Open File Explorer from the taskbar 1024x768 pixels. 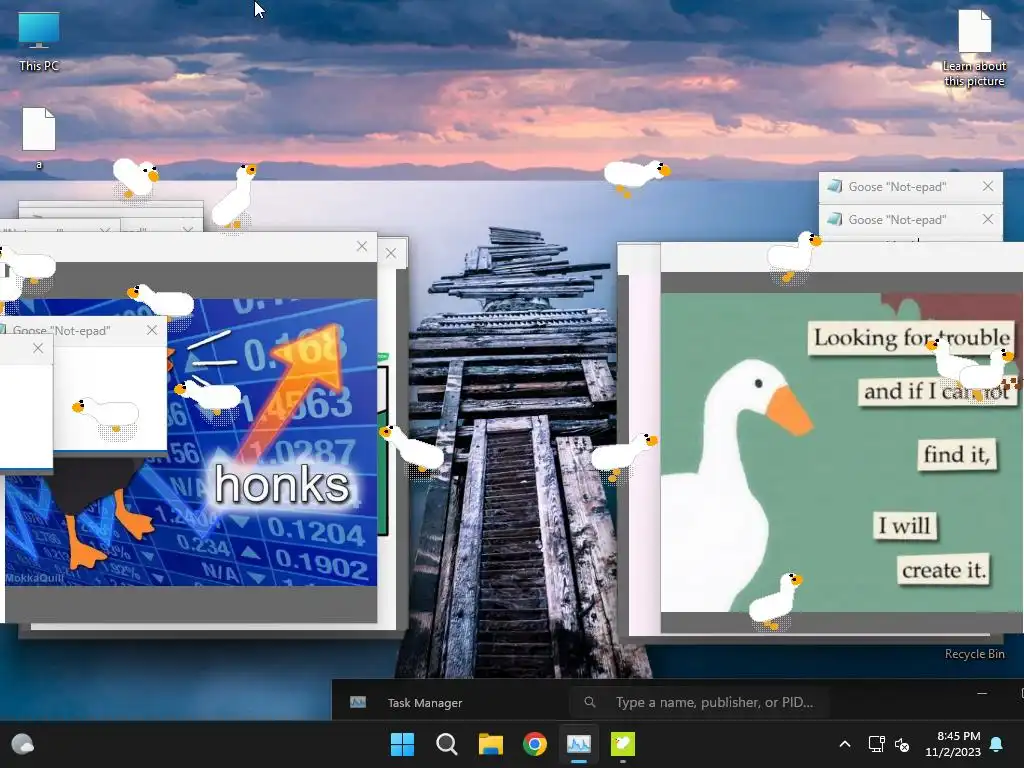(x=490, y=744)
